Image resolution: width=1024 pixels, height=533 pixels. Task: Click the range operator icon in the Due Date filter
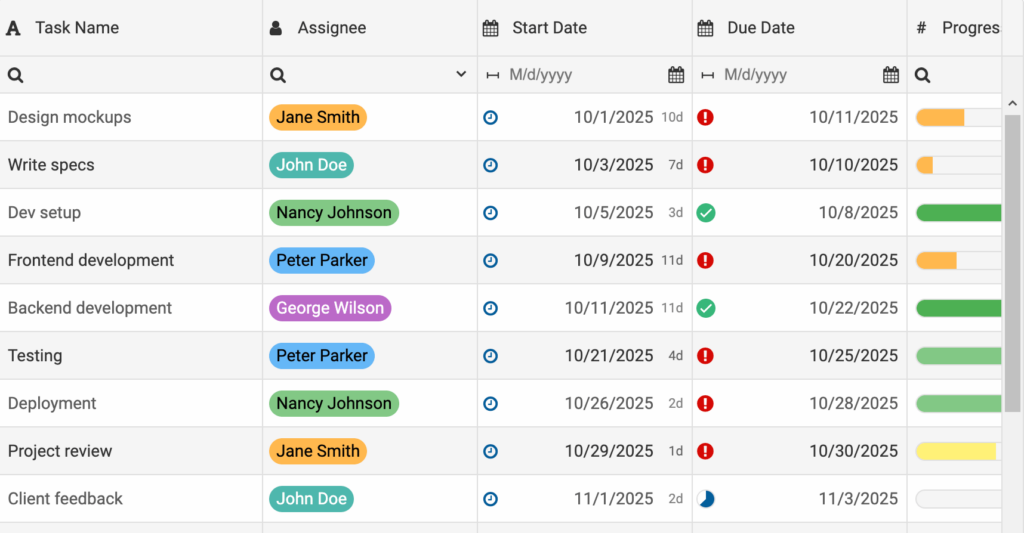click(x=707, y=75)
